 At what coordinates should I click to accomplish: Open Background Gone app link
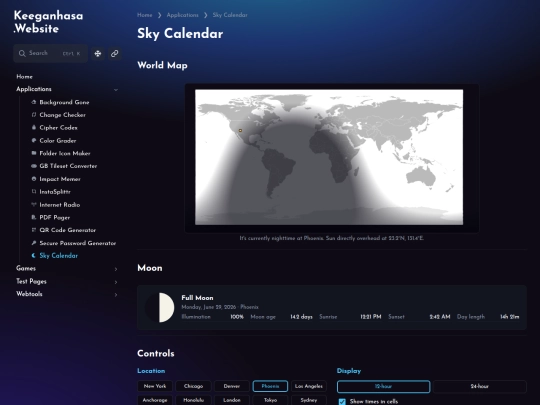pos(64,102)
